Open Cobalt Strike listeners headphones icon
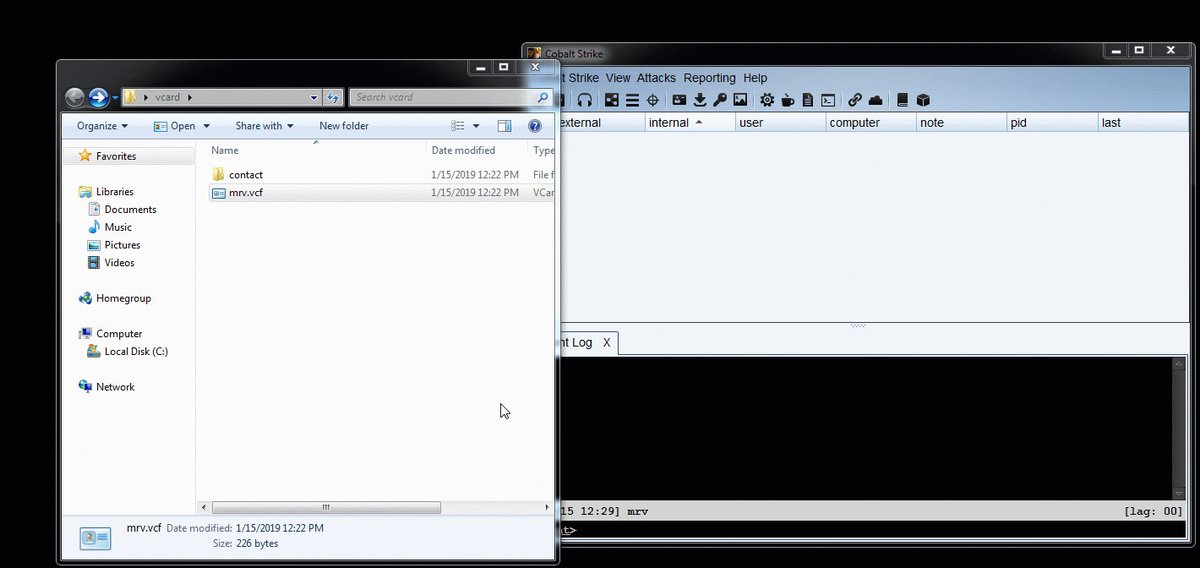This screenshot has height=568, width=1200. point(585,100)
